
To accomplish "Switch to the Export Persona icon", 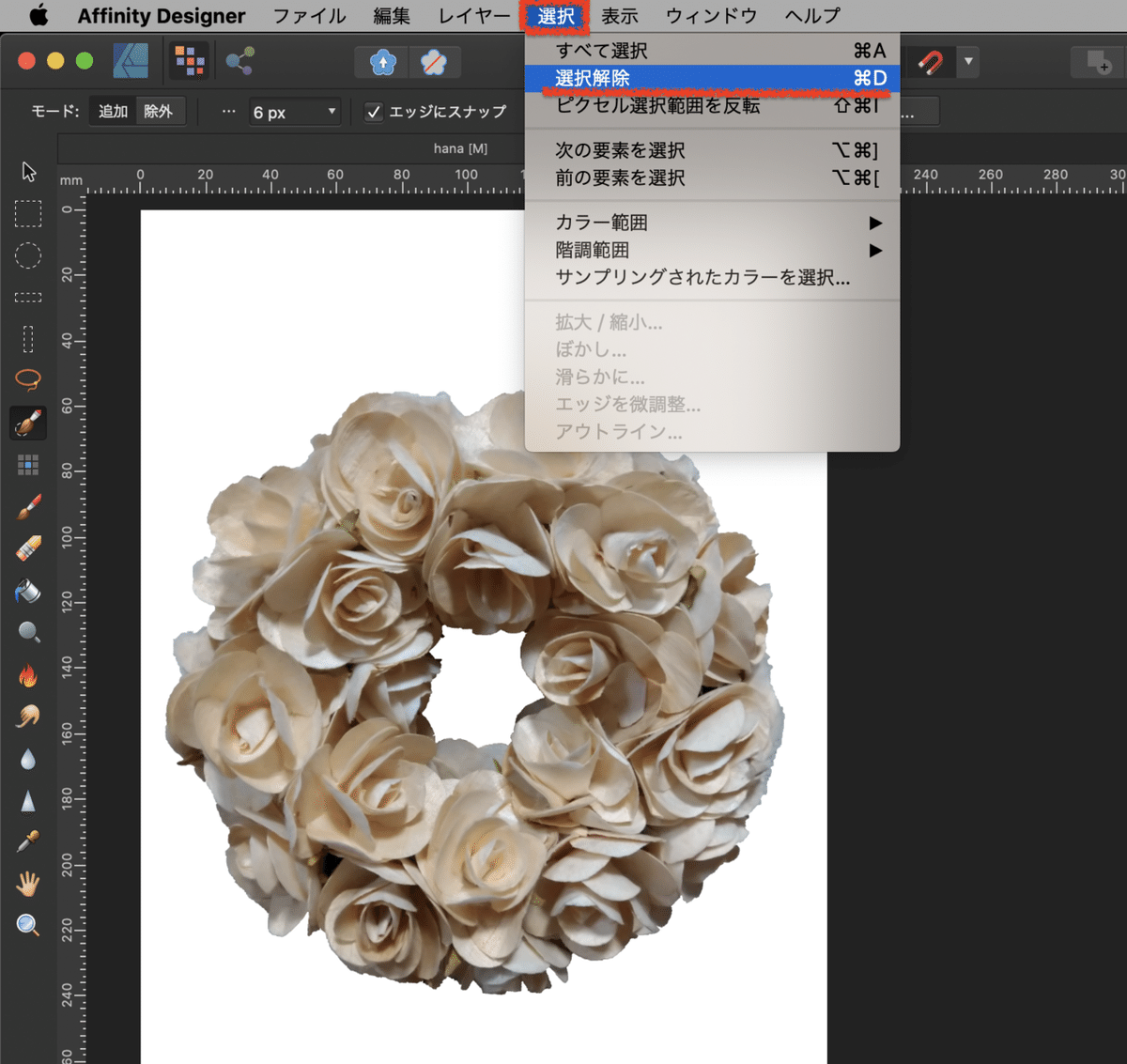I will coord(239,62).
